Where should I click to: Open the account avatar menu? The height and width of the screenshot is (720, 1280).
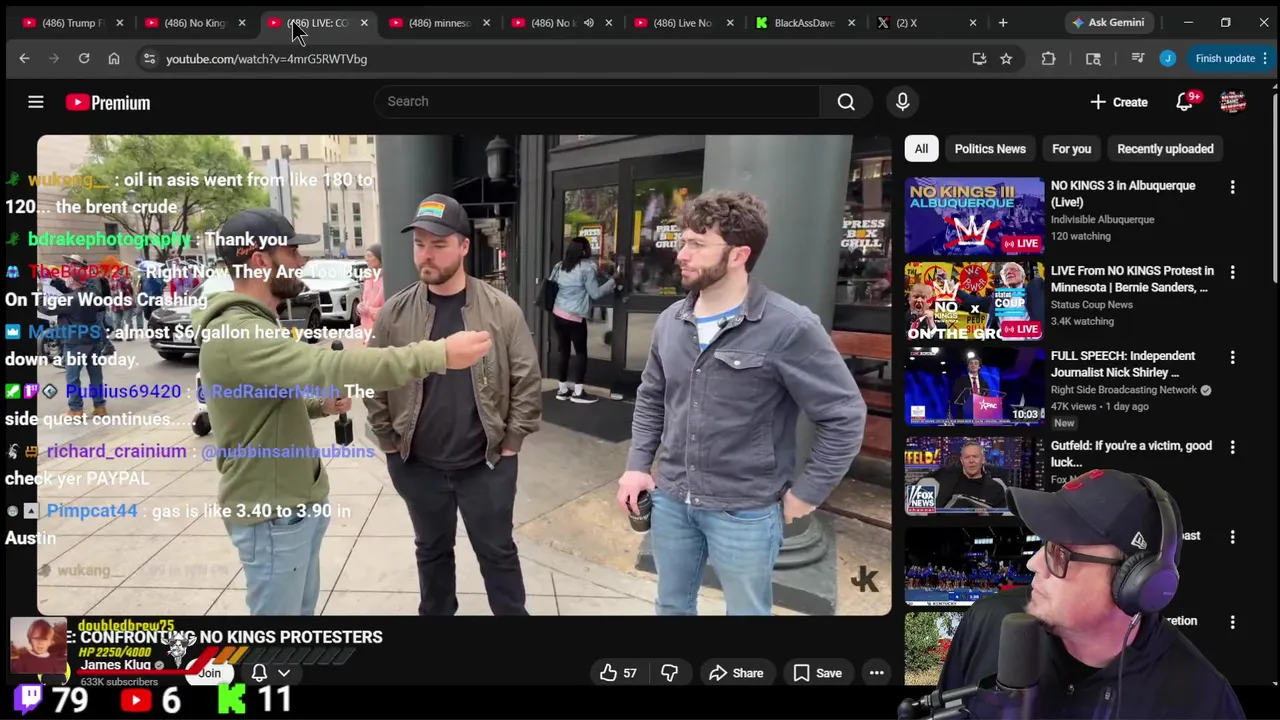pos(1232,102)
